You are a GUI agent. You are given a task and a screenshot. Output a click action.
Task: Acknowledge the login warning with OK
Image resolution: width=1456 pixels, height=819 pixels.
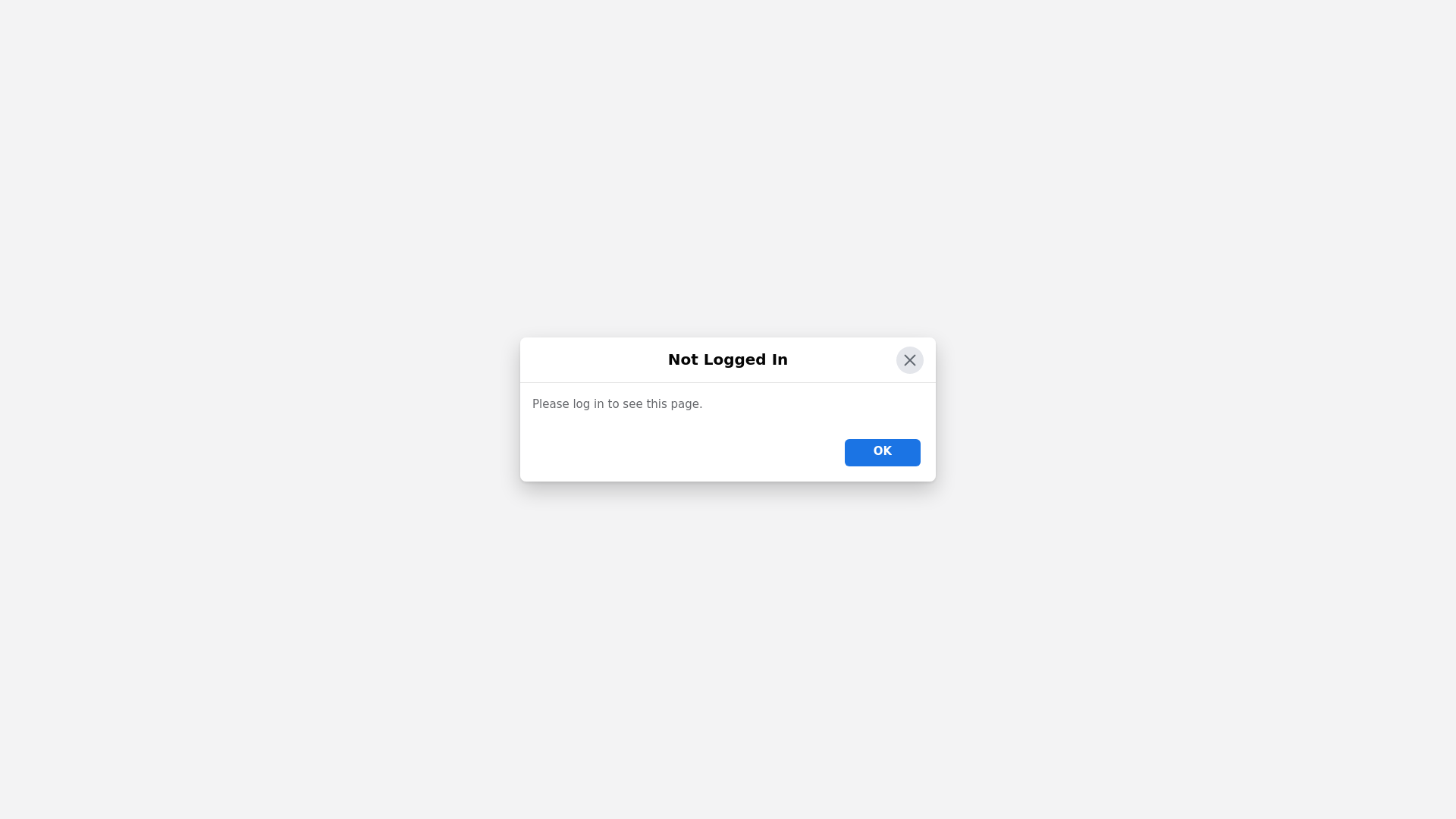(x=882, y=452)
